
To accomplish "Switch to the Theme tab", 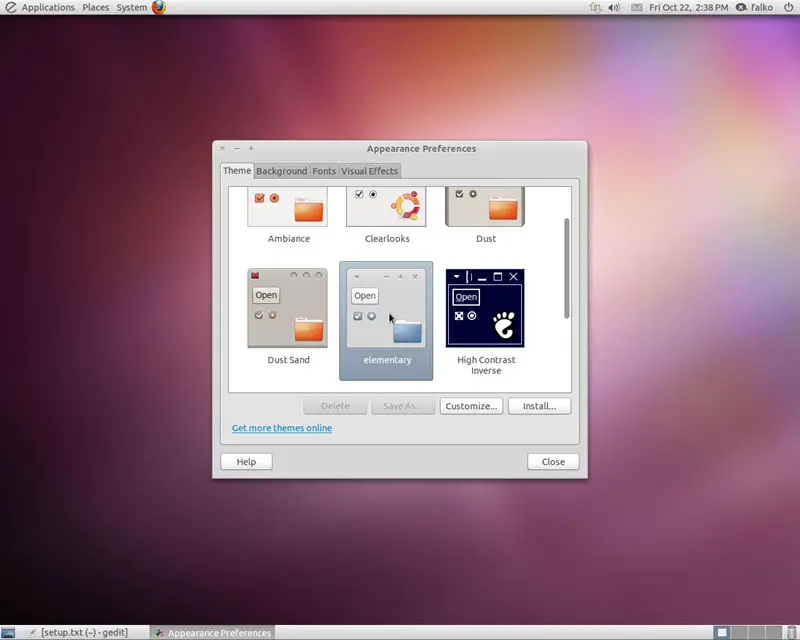I will tap(237, 170).
